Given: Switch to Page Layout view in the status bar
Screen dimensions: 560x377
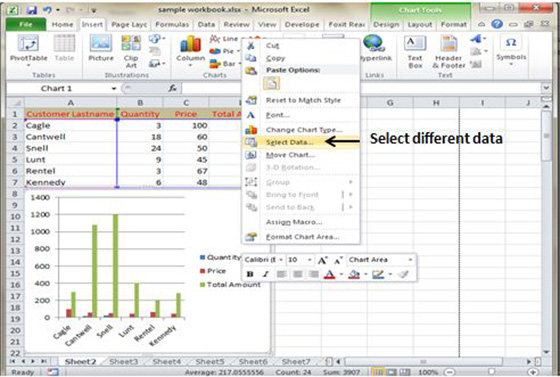Looking at the screenshot, I should 392,372.
